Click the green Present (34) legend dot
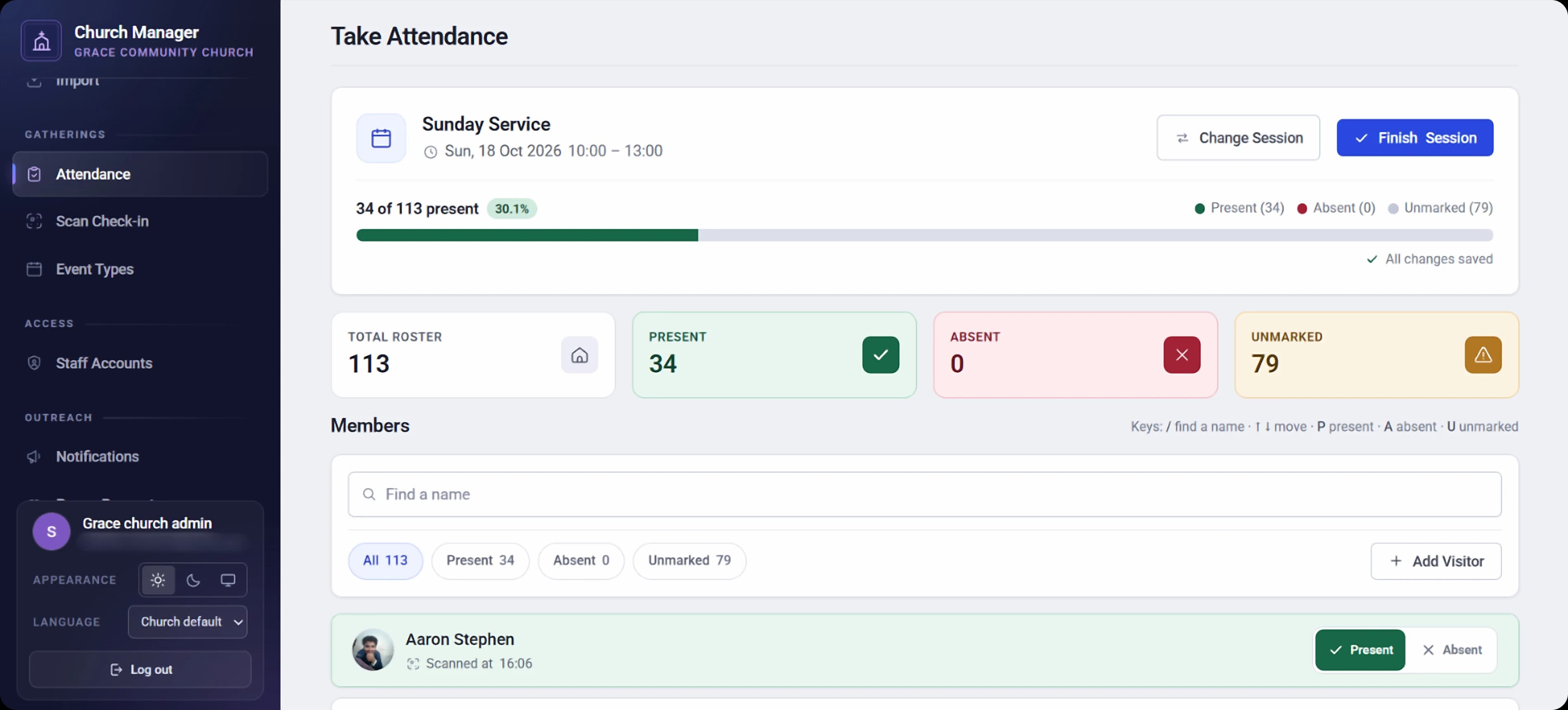 [x=1199, y=208]
